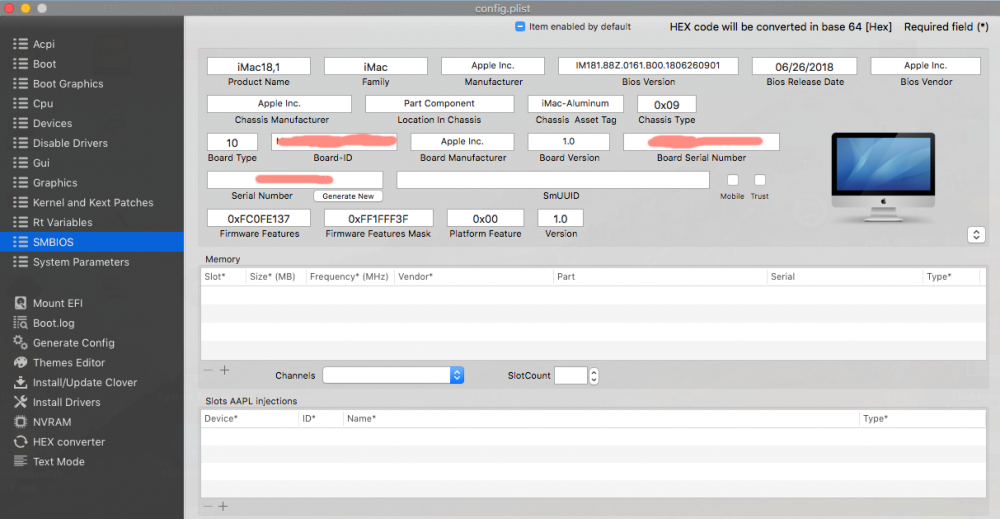Add a memory row with plus button

click(x=224, y=370)
